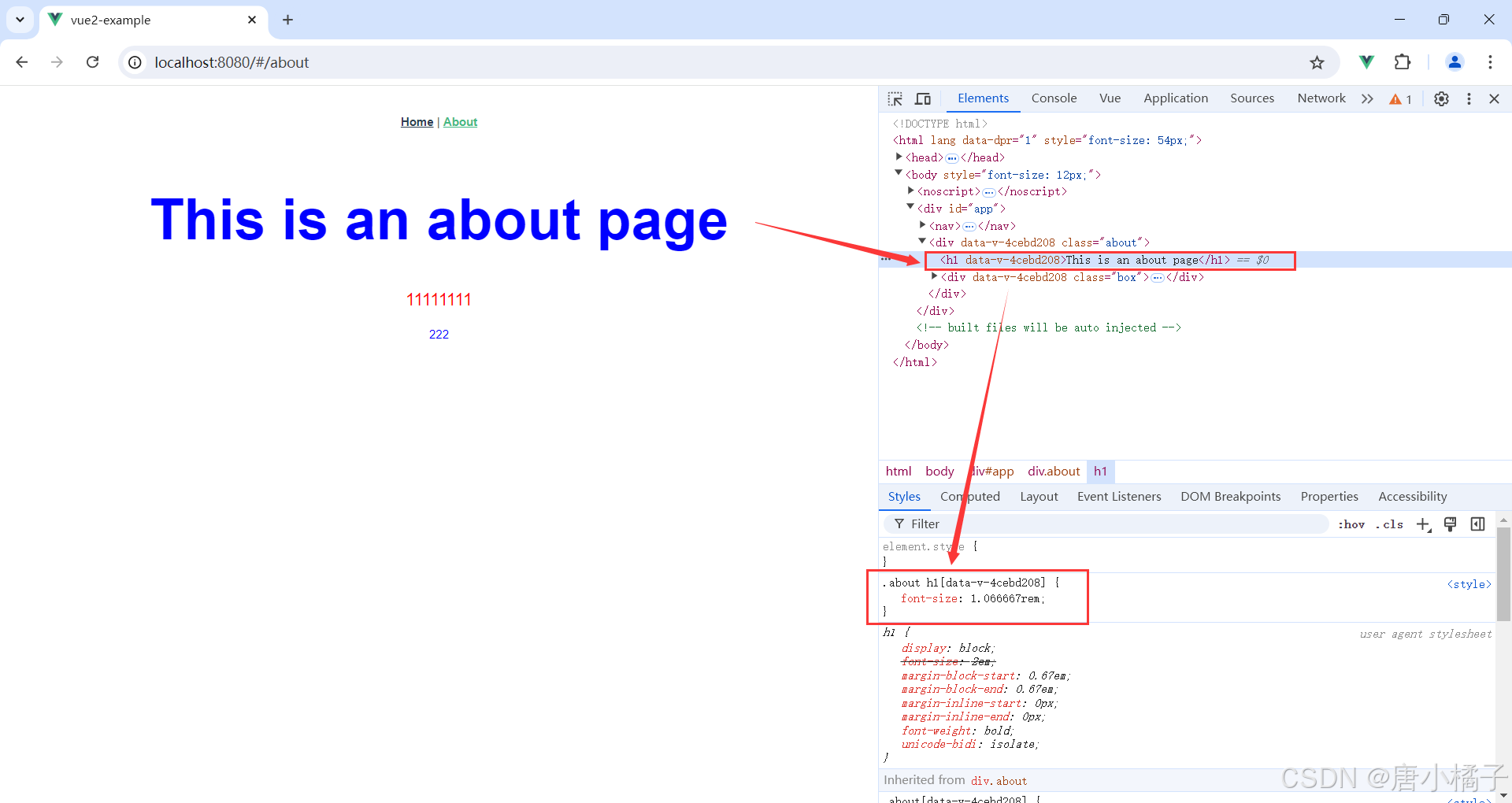1512x803 pixels.
Task: Open the Application tab
Action: coord(1176,98)
